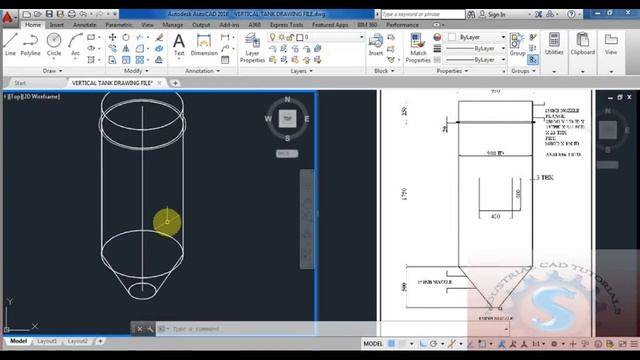Expand the Groups panel

pos(523,71)
